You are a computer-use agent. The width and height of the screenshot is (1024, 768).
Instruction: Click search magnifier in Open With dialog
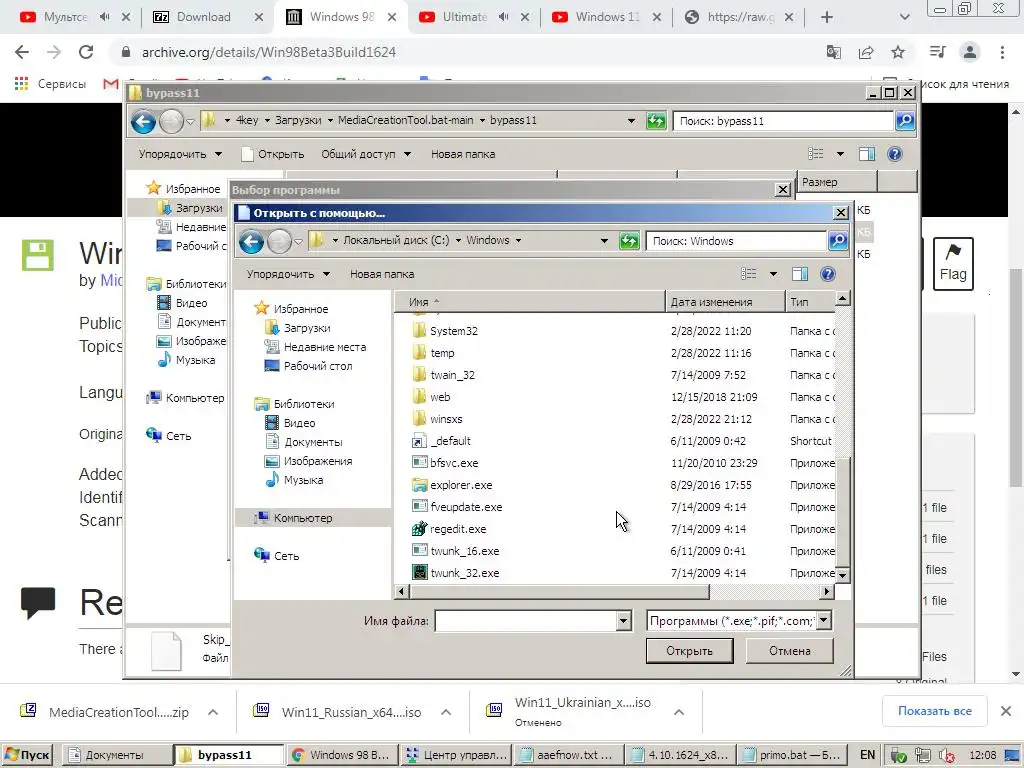tap(837, 241)
